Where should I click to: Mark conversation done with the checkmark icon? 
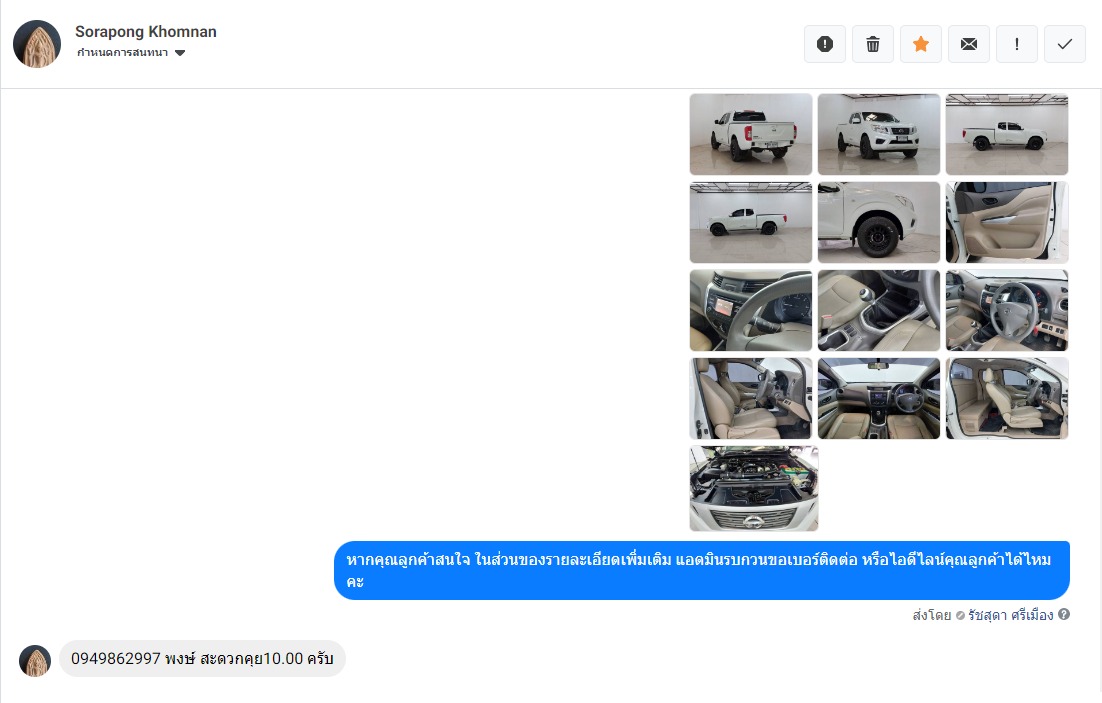[1065, 44]
